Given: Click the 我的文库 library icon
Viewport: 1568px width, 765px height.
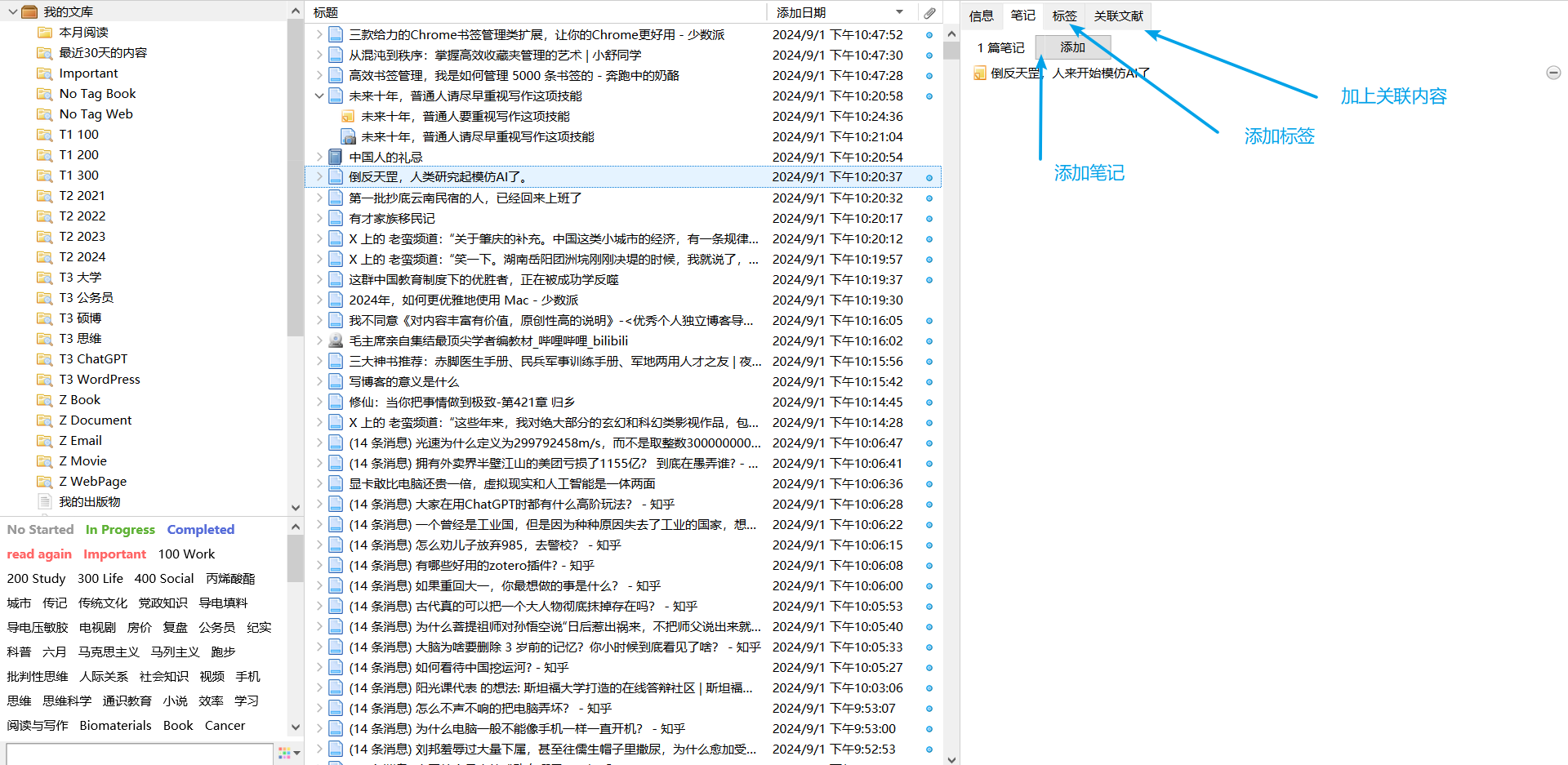Looking at the screenshot, I should [29, 11].
